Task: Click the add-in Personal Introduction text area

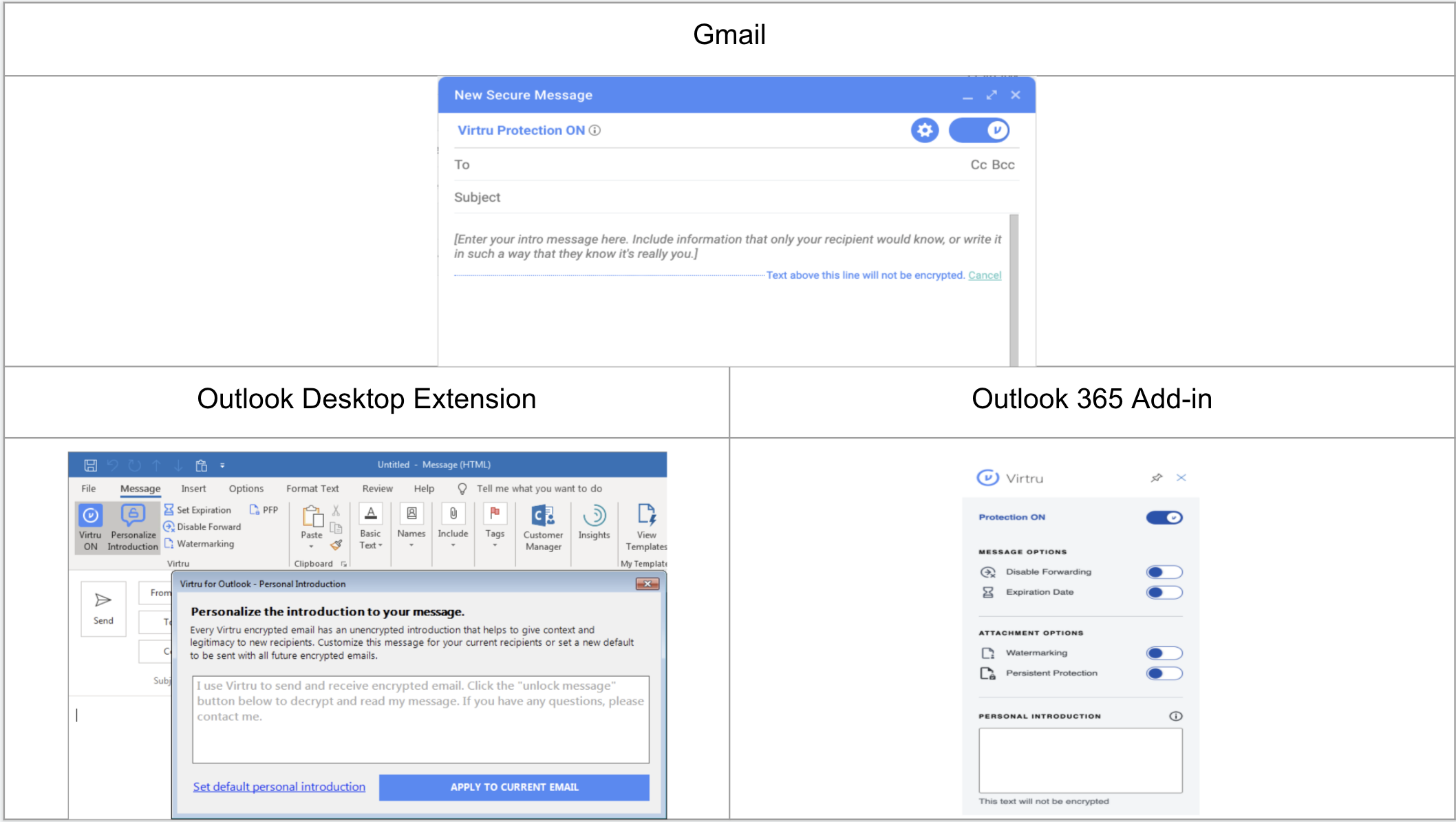Action: pos(1080,760)
